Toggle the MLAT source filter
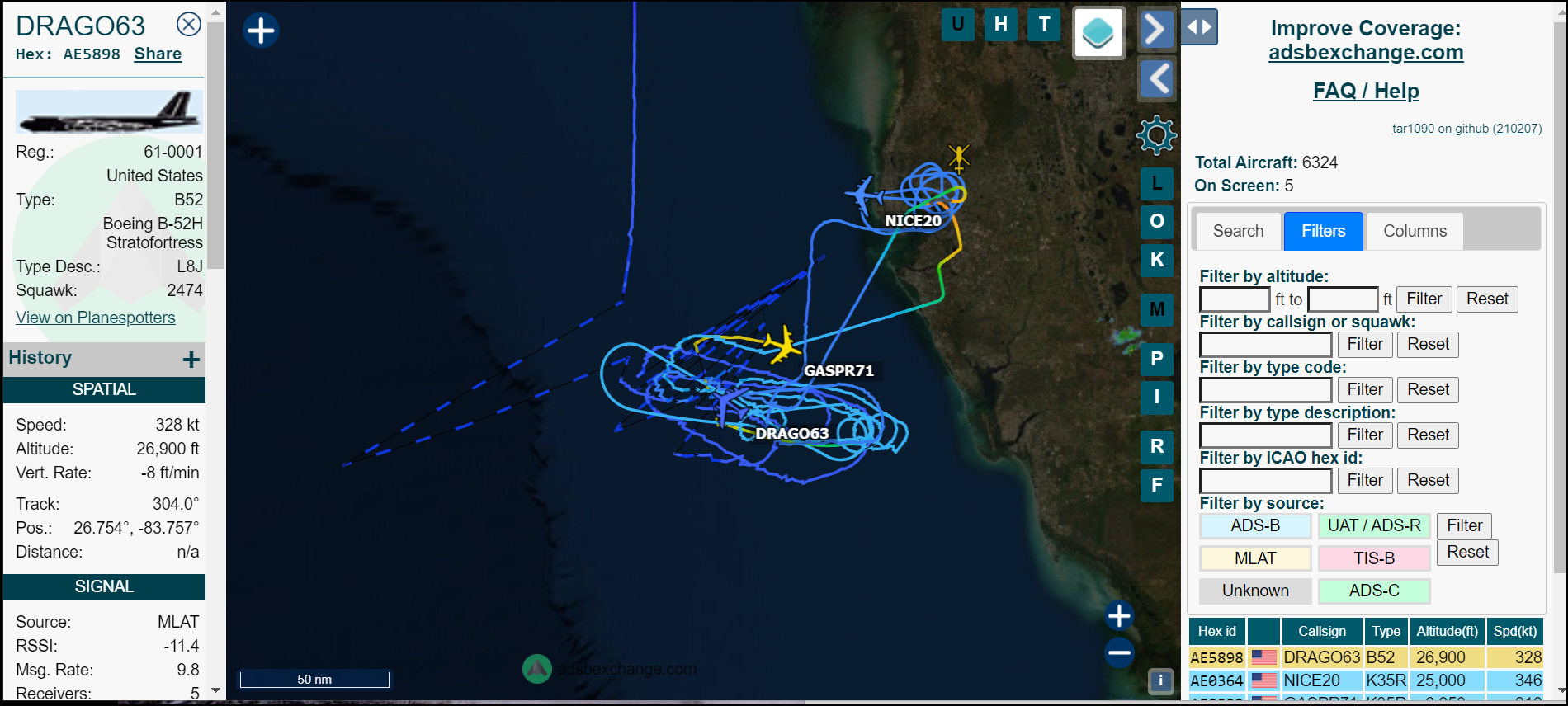 pos(1255,558)
